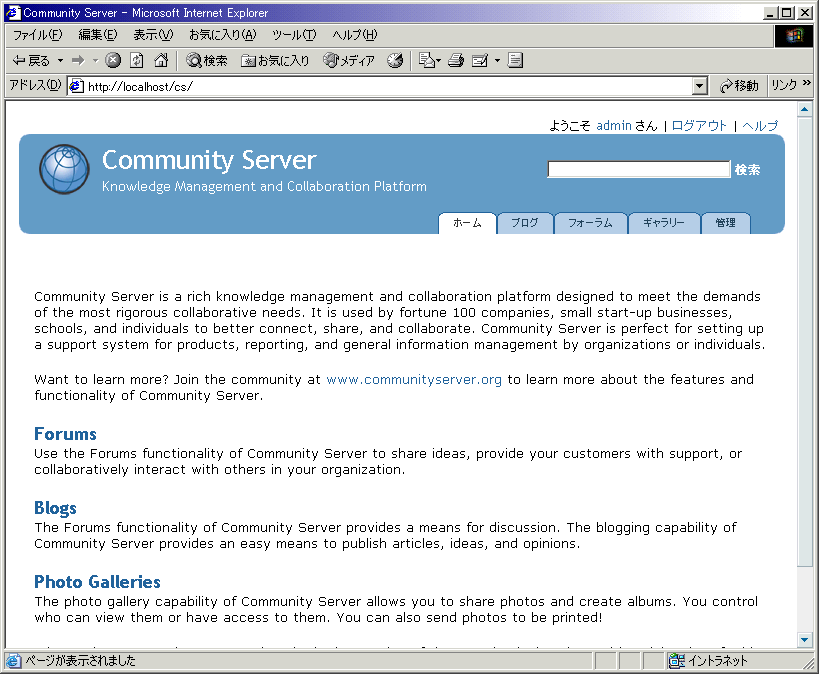Select the ホーム tab
Screen dimensions: 819x674
[467, 223]
